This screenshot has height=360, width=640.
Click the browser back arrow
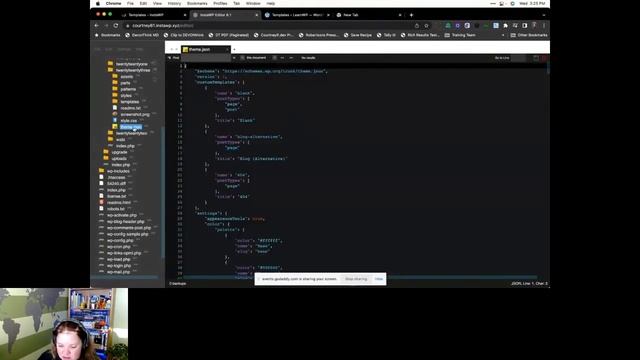97,25
